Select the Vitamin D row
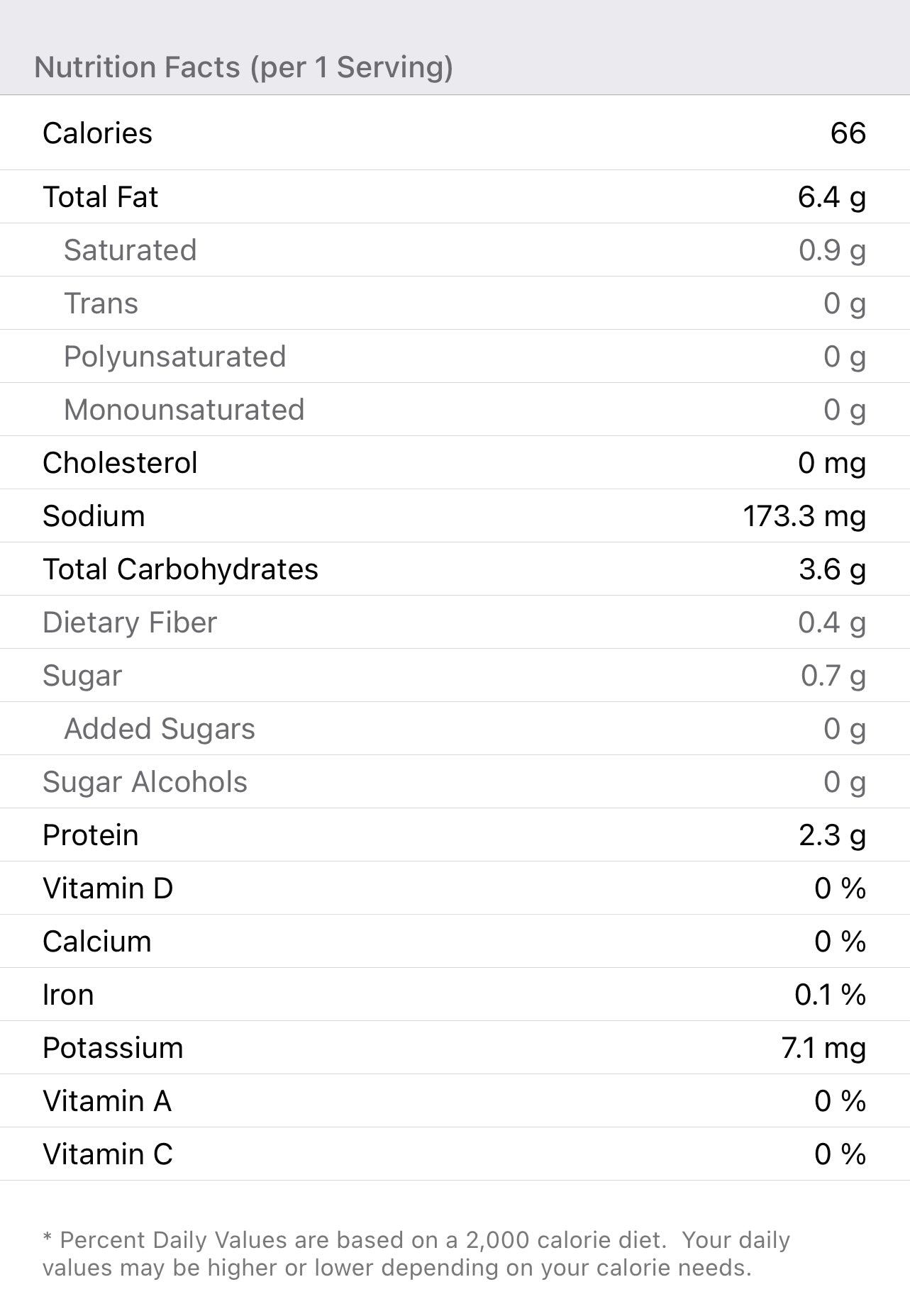This screenshot has width=910, height=1316. pos(454,888)
